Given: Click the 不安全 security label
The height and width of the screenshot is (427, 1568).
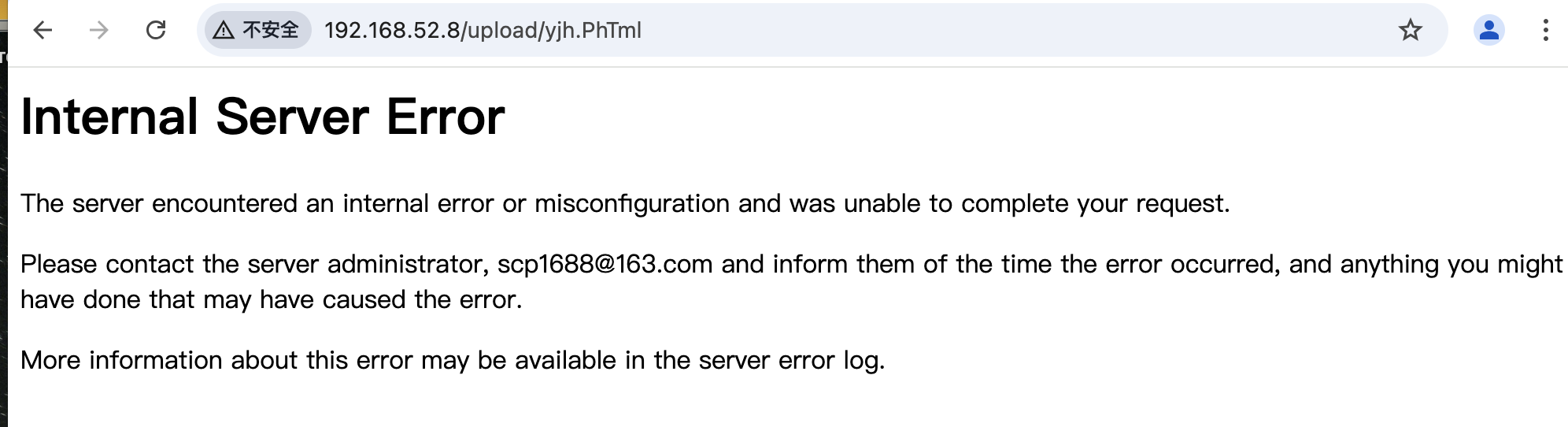Looking at the screenshot, I should point(271,31).
